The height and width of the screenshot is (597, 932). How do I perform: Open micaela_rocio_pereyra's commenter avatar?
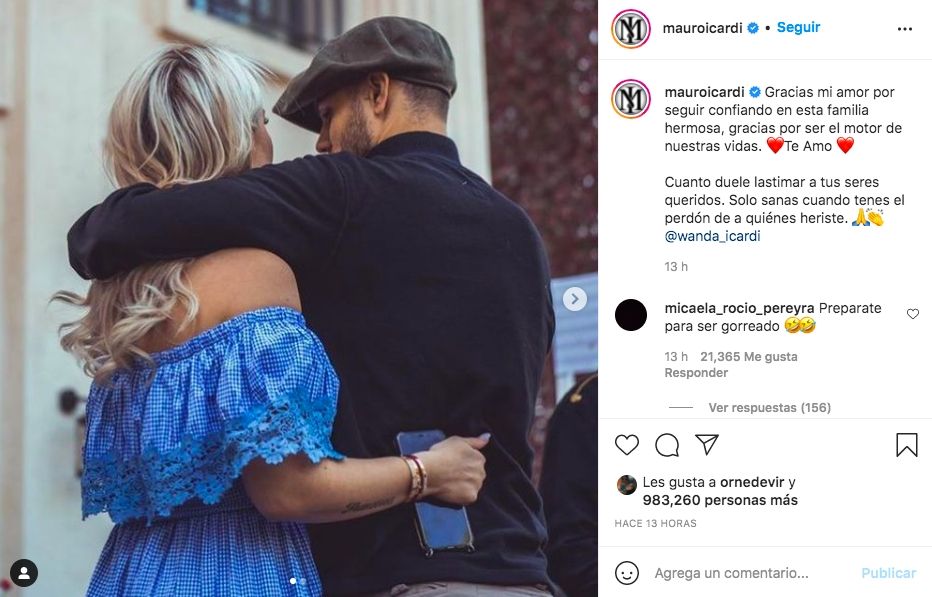pyautogui.click(x=631, y=315)
